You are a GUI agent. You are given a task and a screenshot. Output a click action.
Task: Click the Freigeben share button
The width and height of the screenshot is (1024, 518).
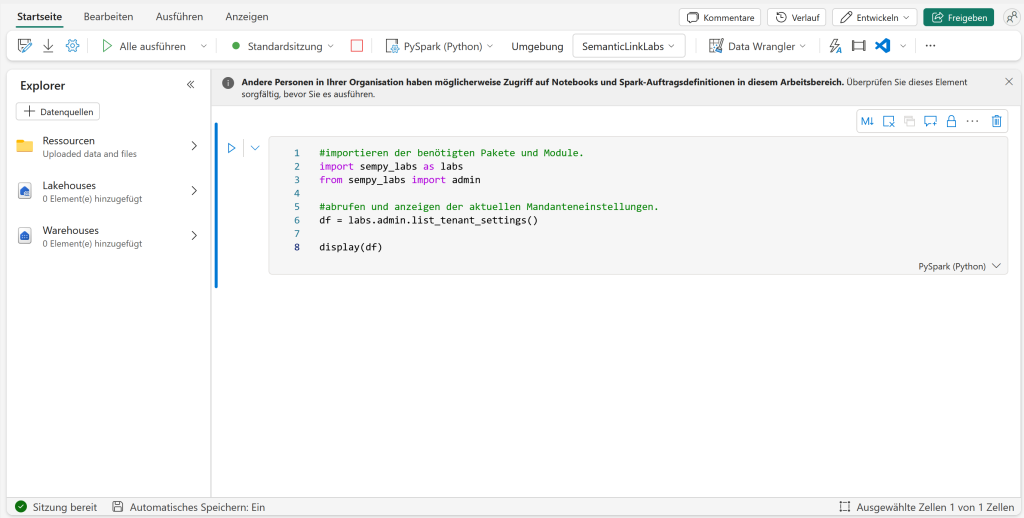958,18
